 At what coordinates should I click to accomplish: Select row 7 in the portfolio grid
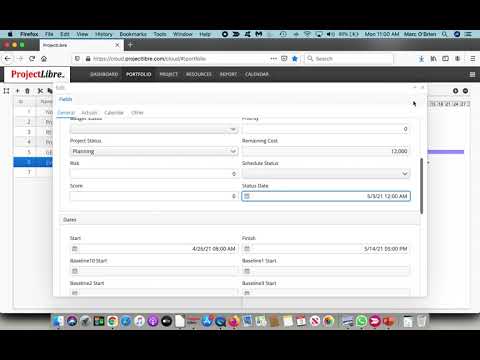pos(33,172)
